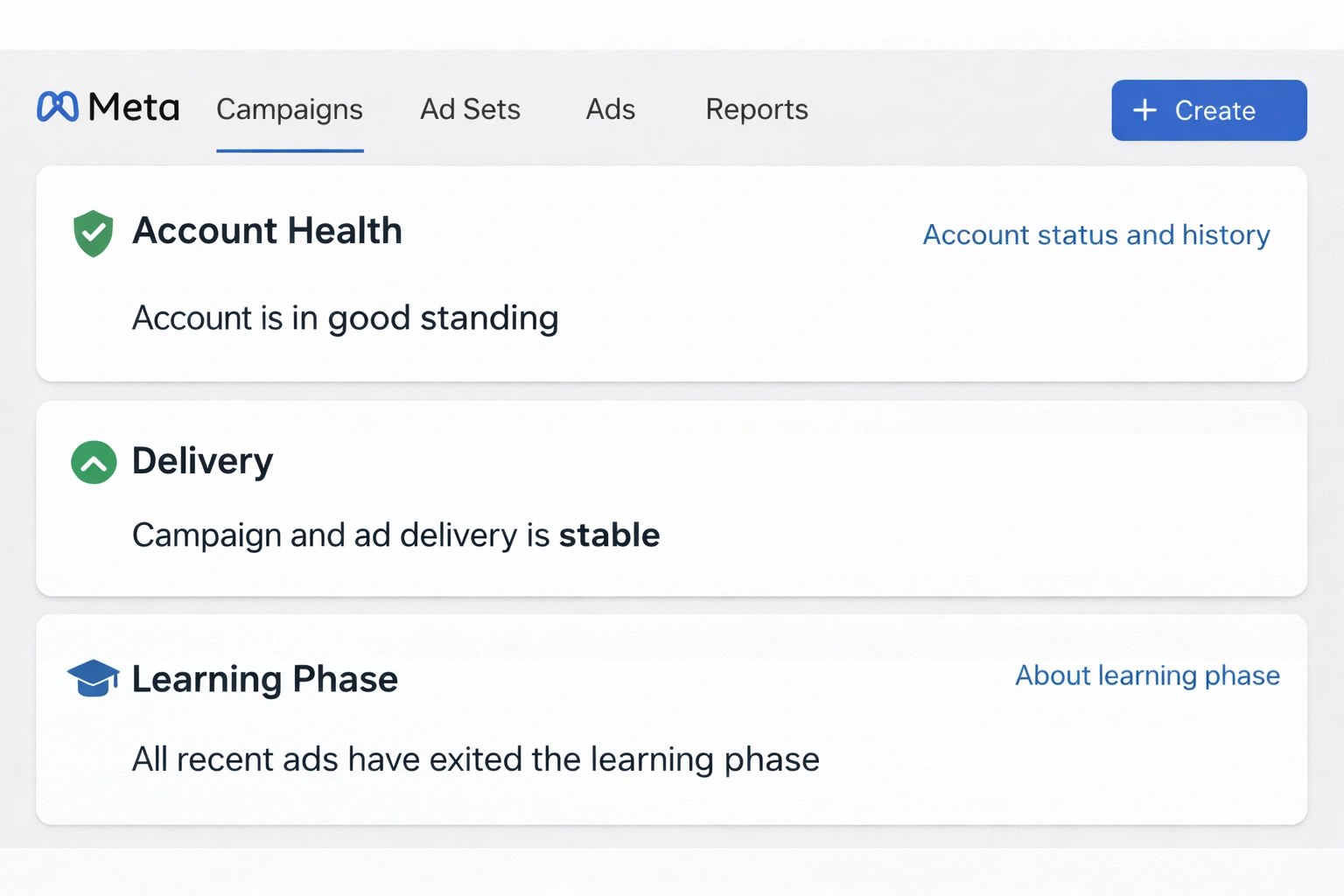Click the plus icon in Create button
1344x896 pixels.
tap(1144, 110)
